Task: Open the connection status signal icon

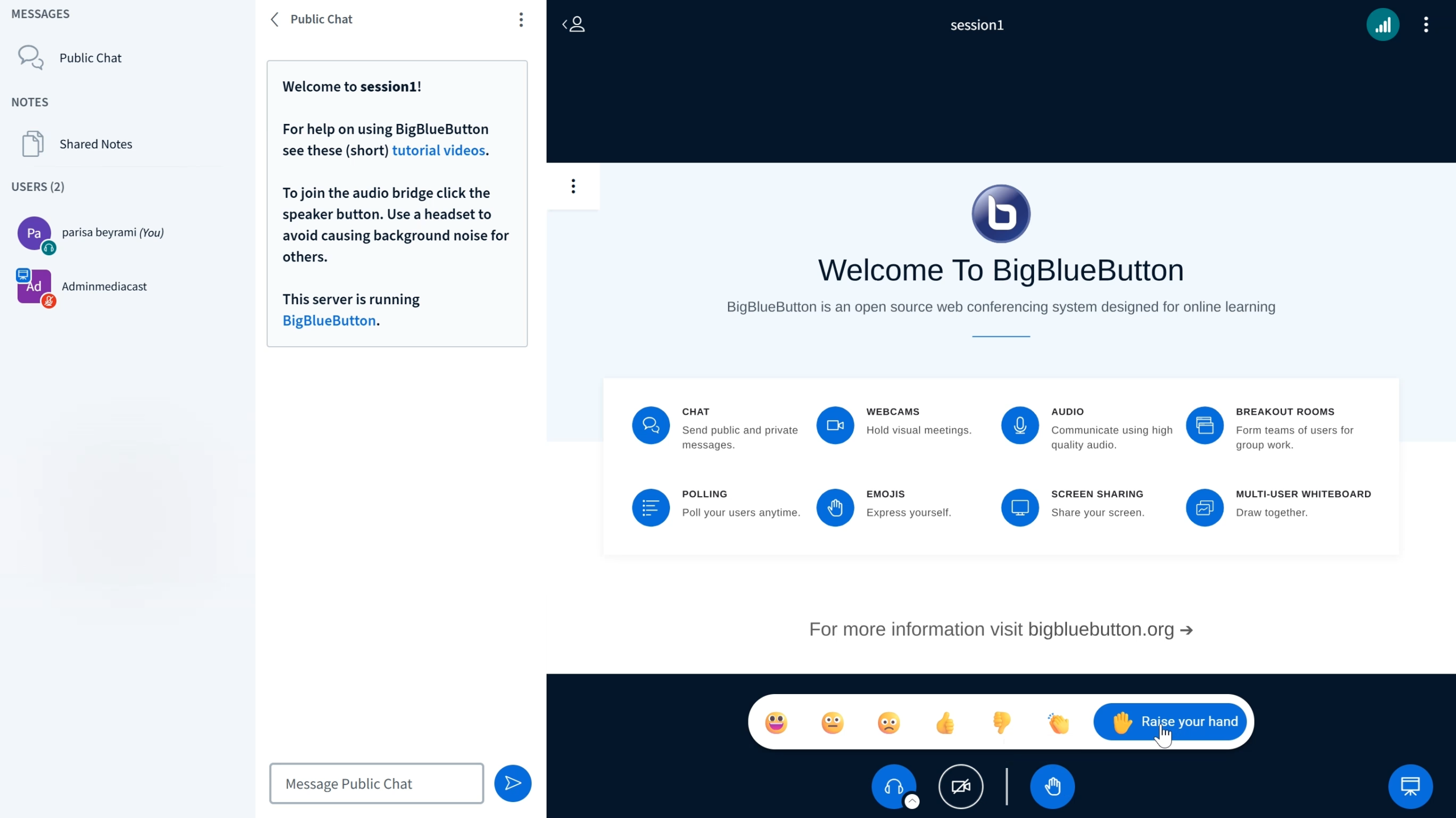Action: pyautogui.click(x=1382, y=24)
